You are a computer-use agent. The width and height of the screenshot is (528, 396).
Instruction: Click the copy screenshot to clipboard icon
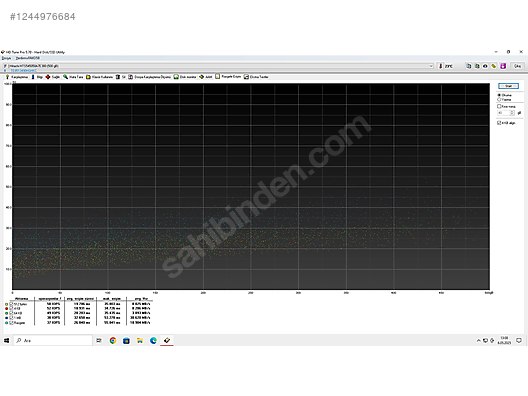(x=477, y=66)
